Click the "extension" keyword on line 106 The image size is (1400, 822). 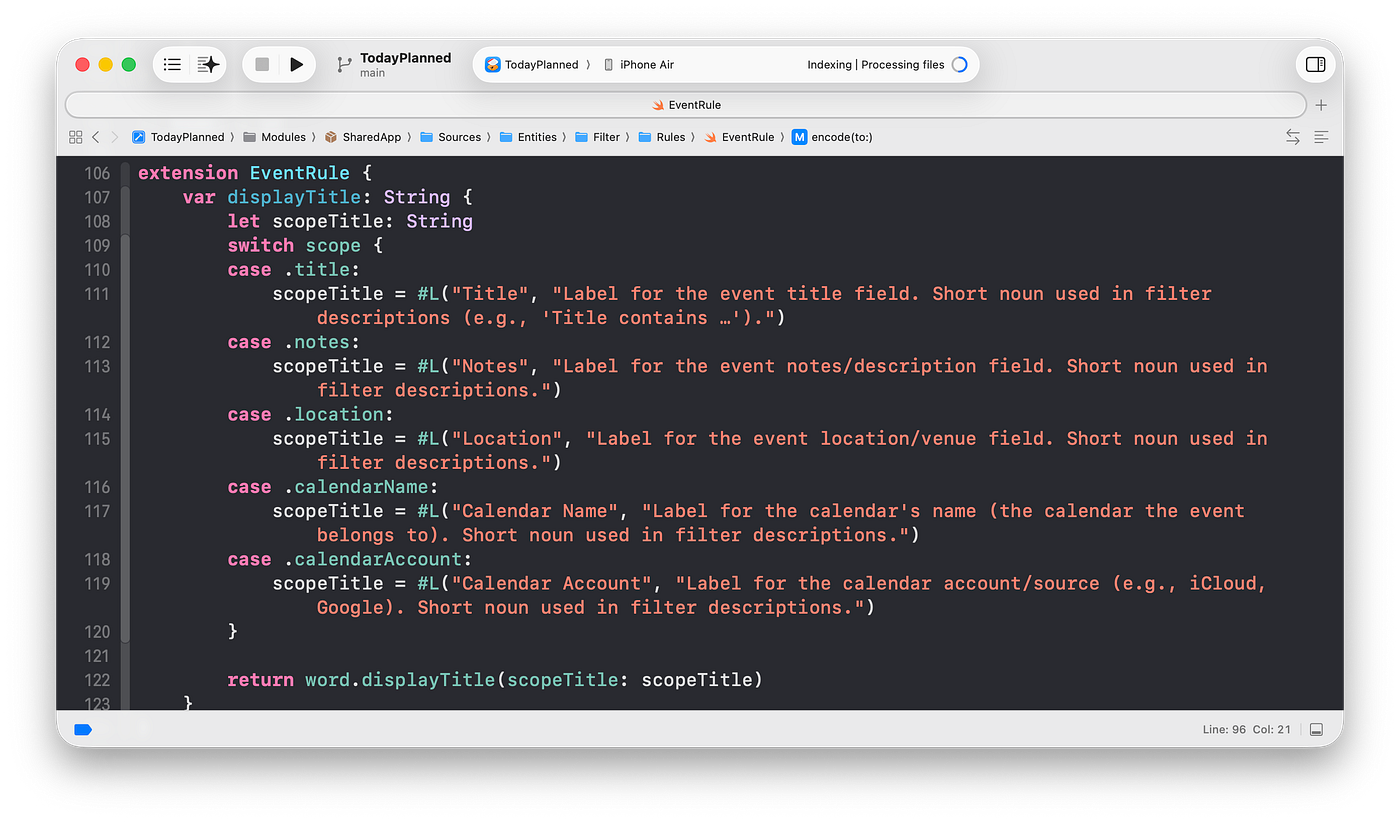point(188,173)
